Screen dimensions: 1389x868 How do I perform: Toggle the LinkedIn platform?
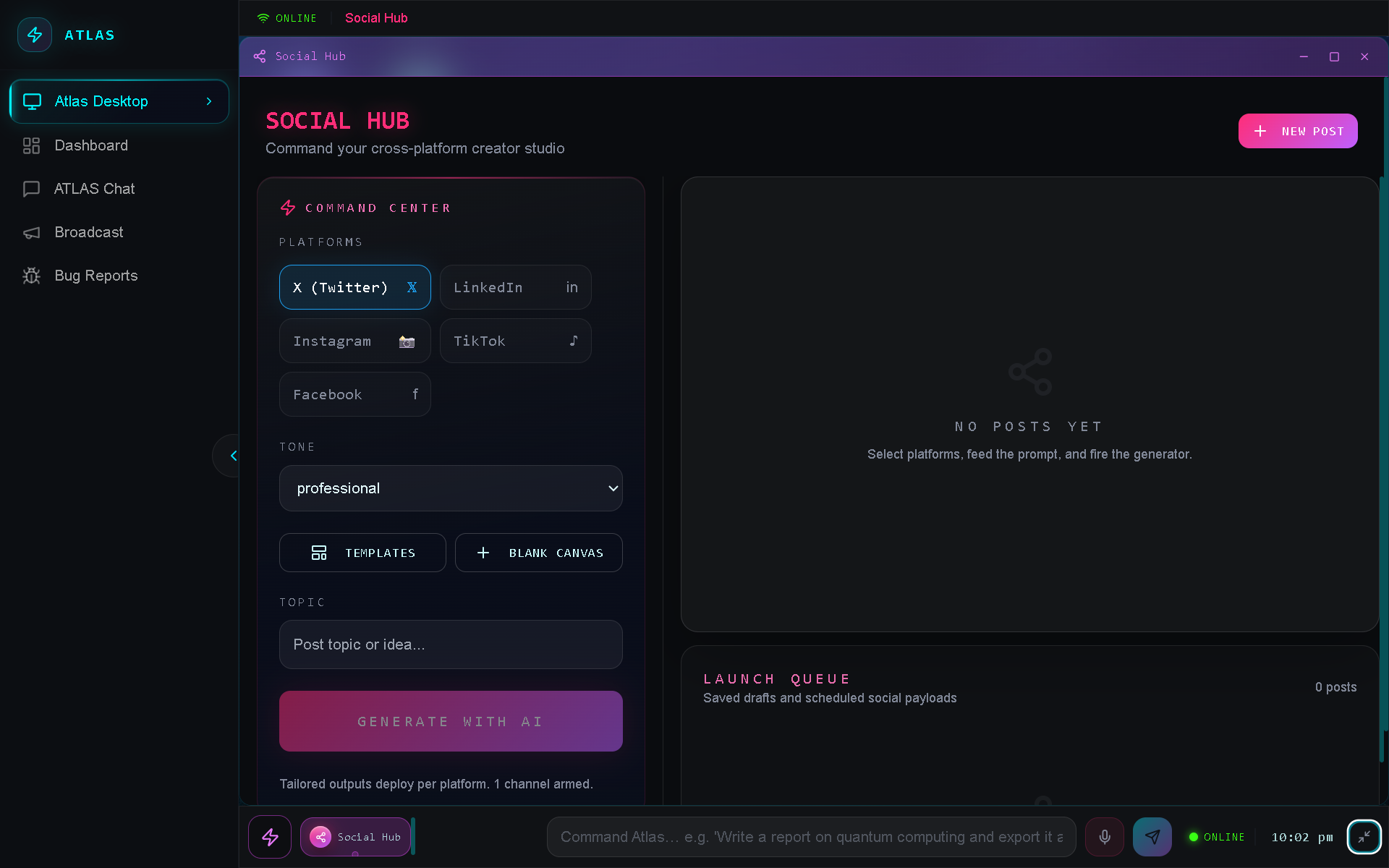516,287
